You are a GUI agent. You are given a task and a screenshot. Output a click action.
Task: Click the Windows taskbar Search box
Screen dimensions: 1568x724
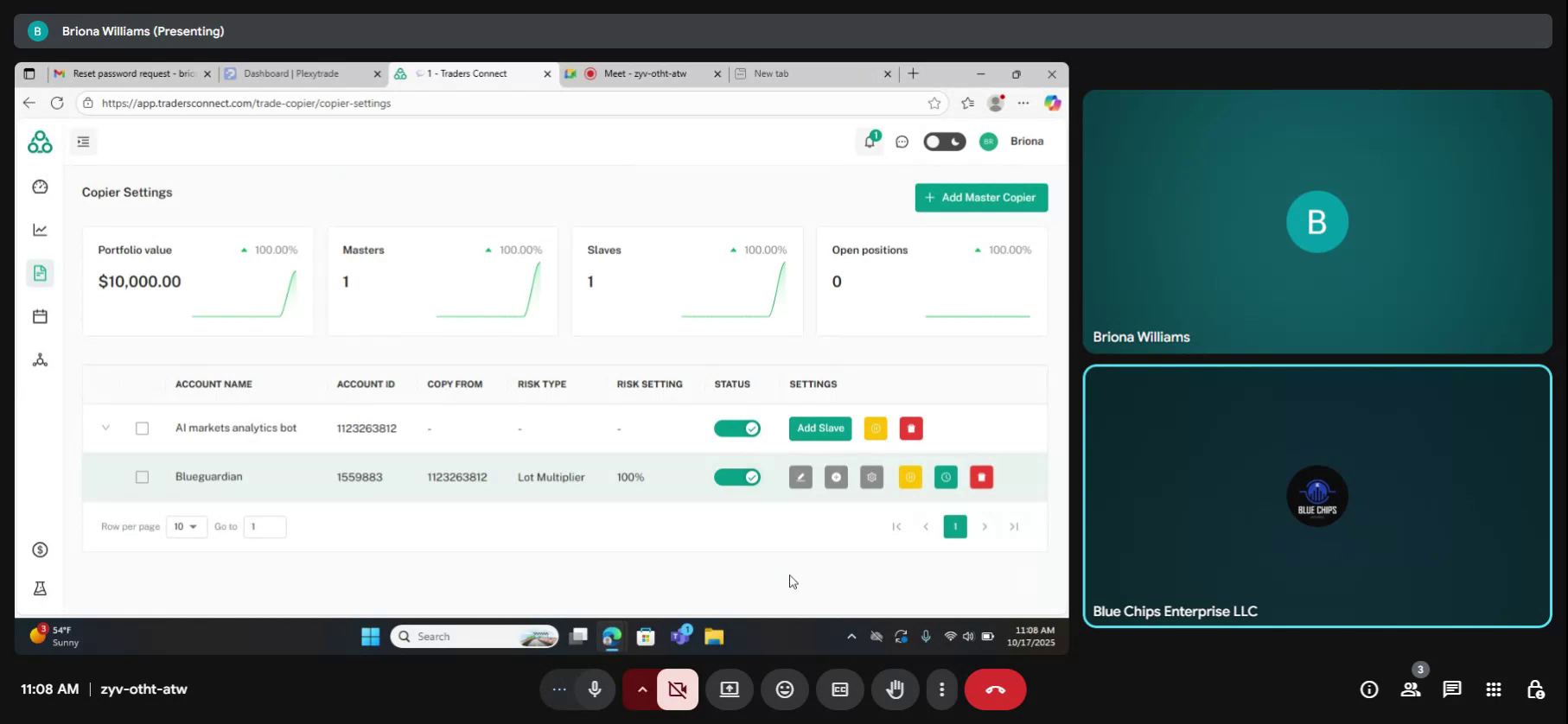point(475,637)
